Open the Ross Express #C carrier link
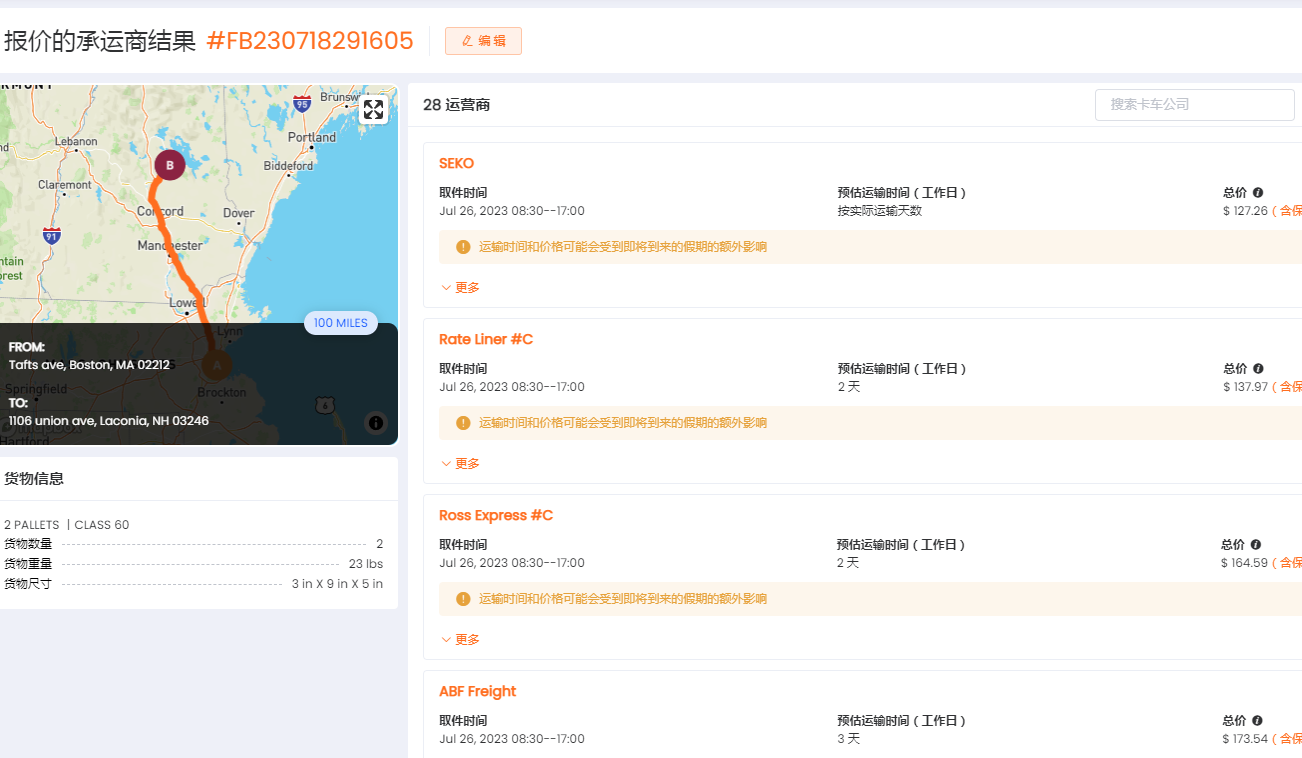1302x758 pixels. point(496,515)
